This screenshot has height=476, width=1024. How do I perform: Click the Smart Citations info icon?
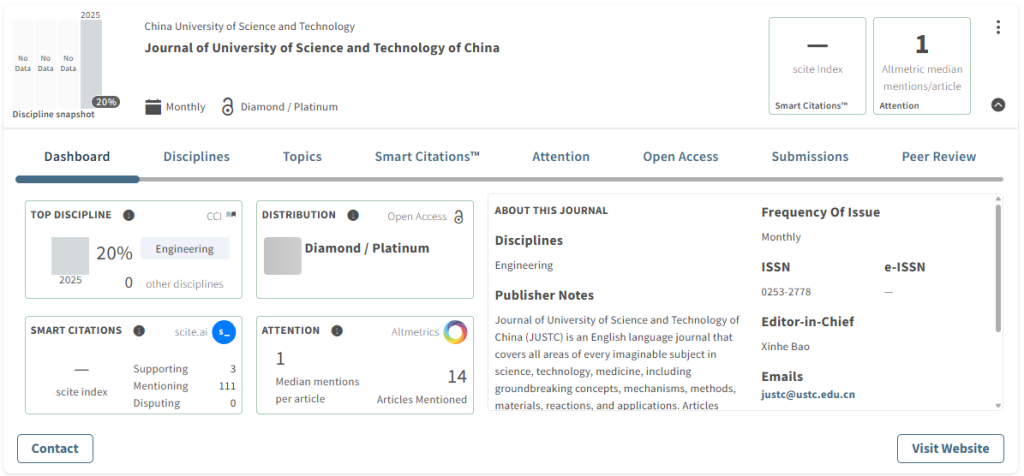[139, 330]
